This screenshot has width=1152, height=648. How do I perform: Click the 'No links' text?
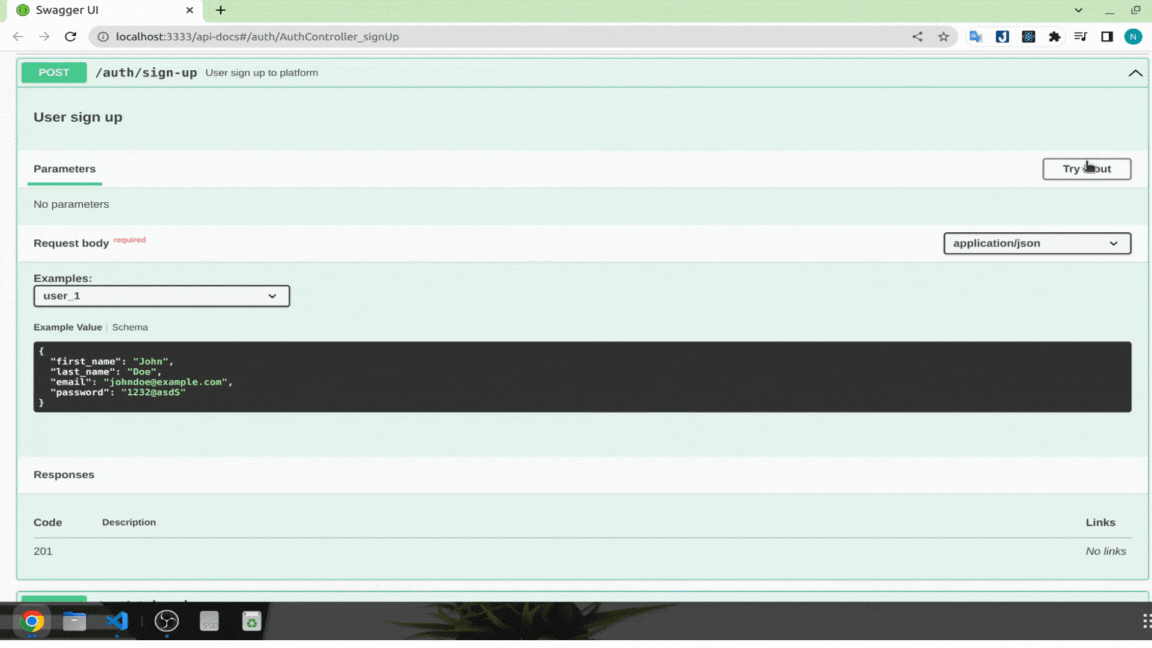pyautogui.click(x=1106, y=551)
